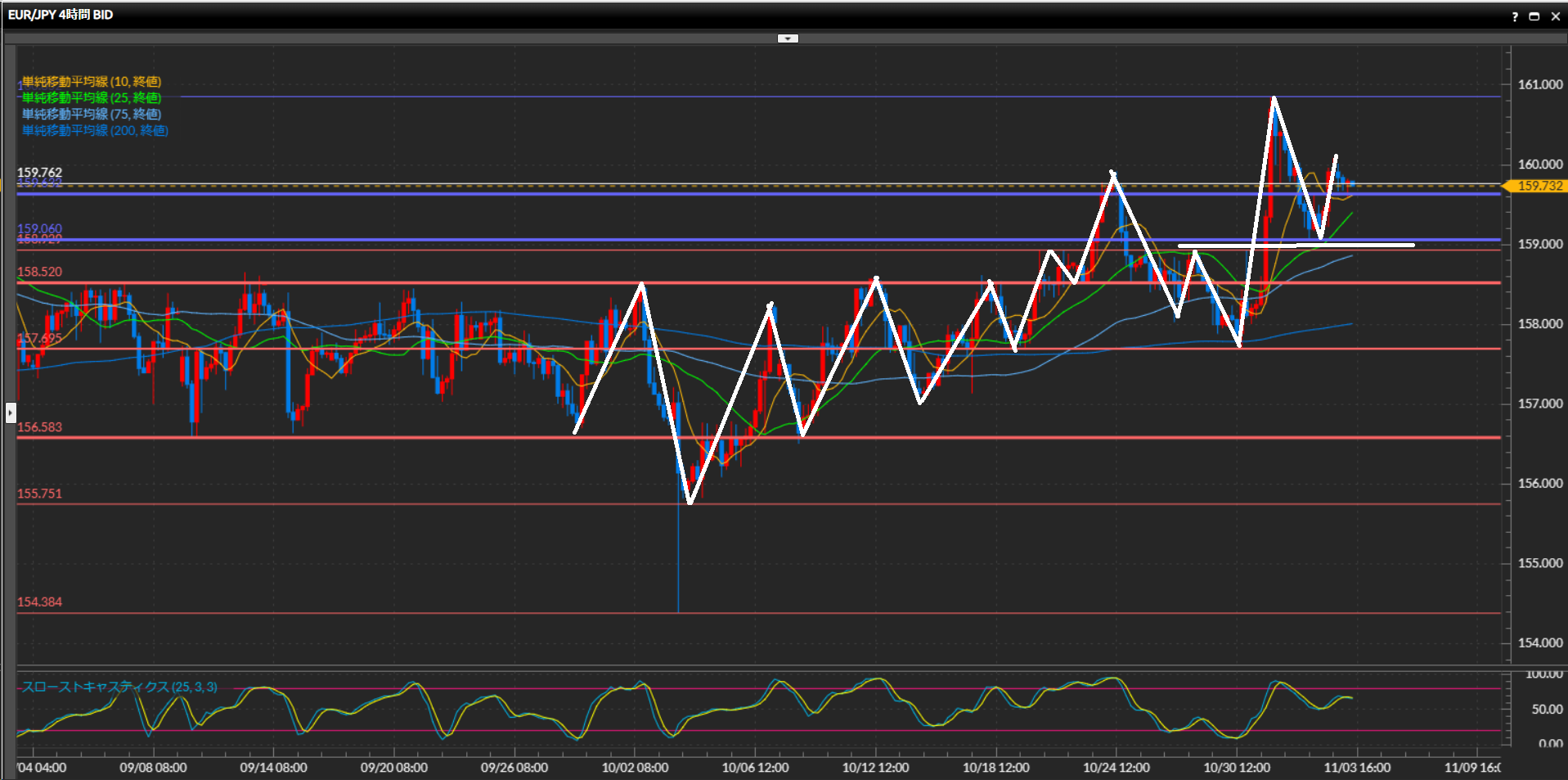Click the 10/24 12:00 time axis label
The width and height of the screenshot is (1568, 780).
[x=1116, y=768]
